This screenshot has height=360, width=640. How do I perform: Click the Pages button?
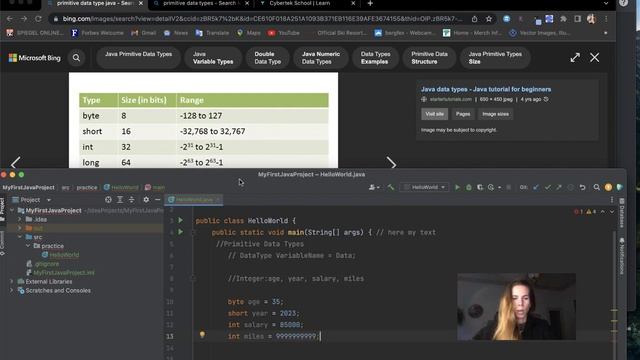(463, 114)
